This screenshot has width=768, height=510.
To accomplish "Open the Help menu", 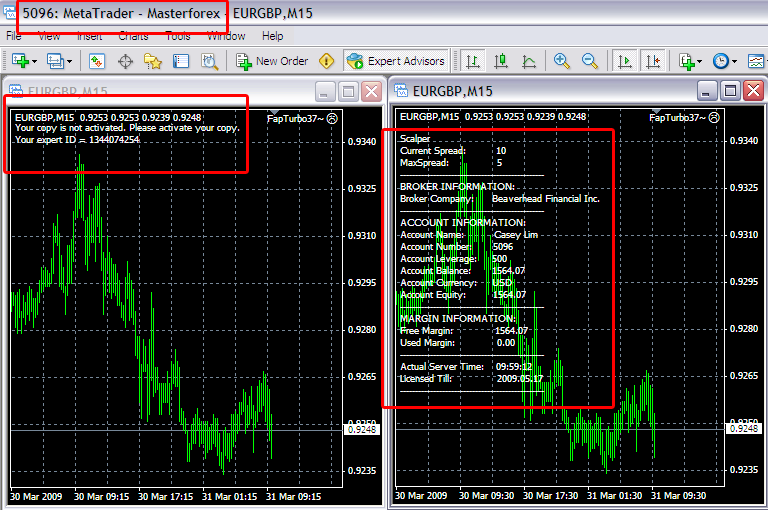I will [272, 36].
